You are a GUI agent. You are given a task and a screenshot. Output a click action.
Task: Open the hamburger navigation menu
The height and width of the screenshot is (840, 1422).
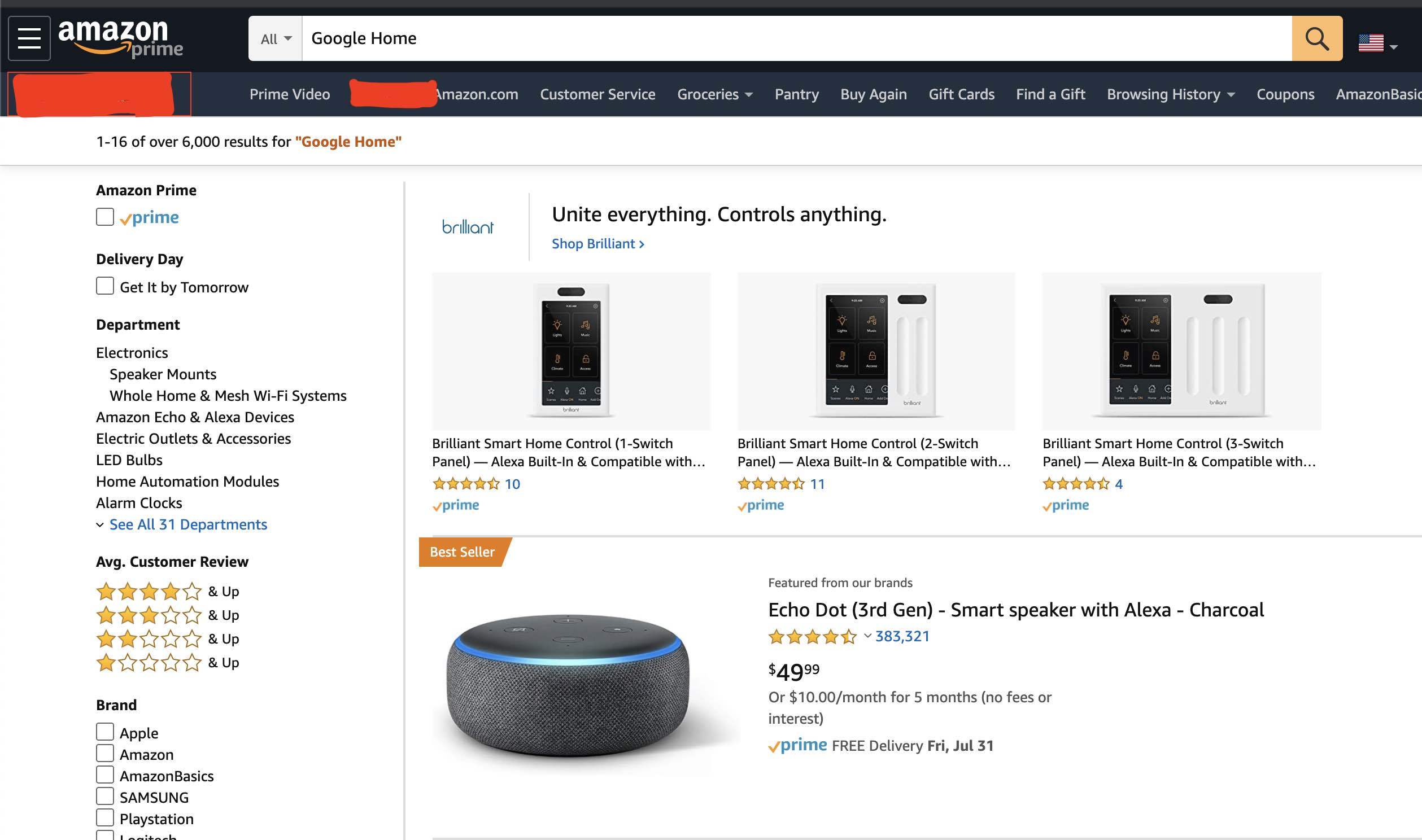coord(29,38)
